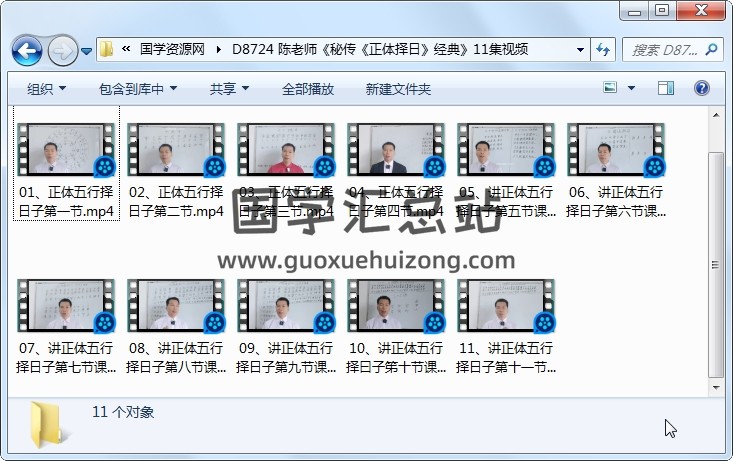This screenshot has height=461, width=733.
Task: Click the scrollbar down arrow
Action: [x=716, y=388]
